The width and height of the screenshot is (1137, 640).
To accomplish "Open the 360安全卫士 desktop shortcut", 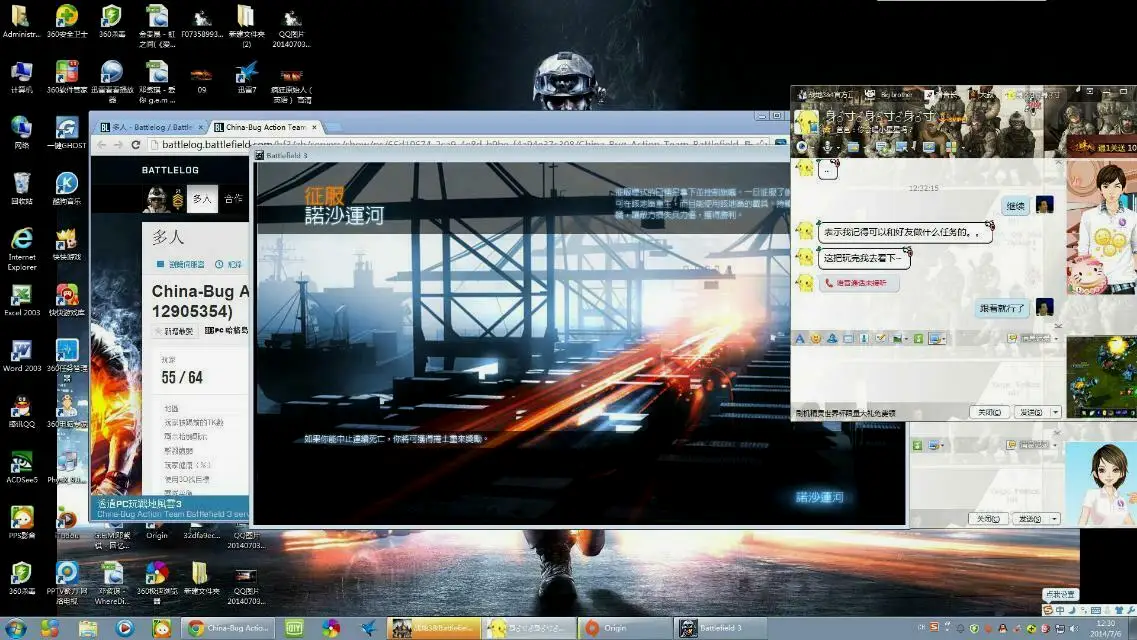I will (67, 21).
